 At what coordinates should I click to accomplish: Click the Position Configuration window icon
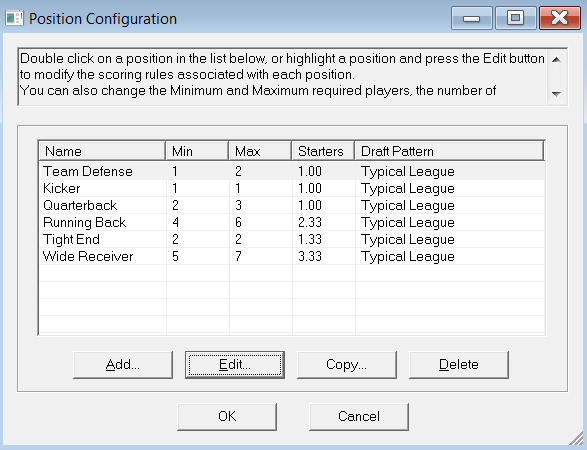click(14, 18)
